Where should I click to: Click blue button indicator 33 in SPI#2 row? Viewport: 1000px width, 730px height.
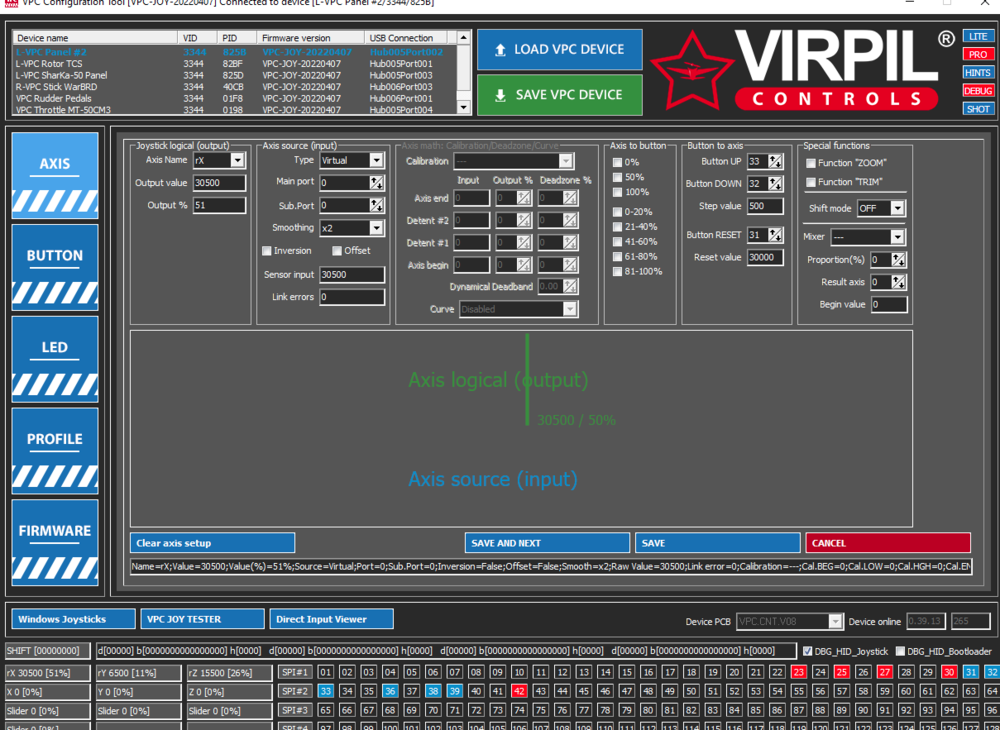pos(325,691)
